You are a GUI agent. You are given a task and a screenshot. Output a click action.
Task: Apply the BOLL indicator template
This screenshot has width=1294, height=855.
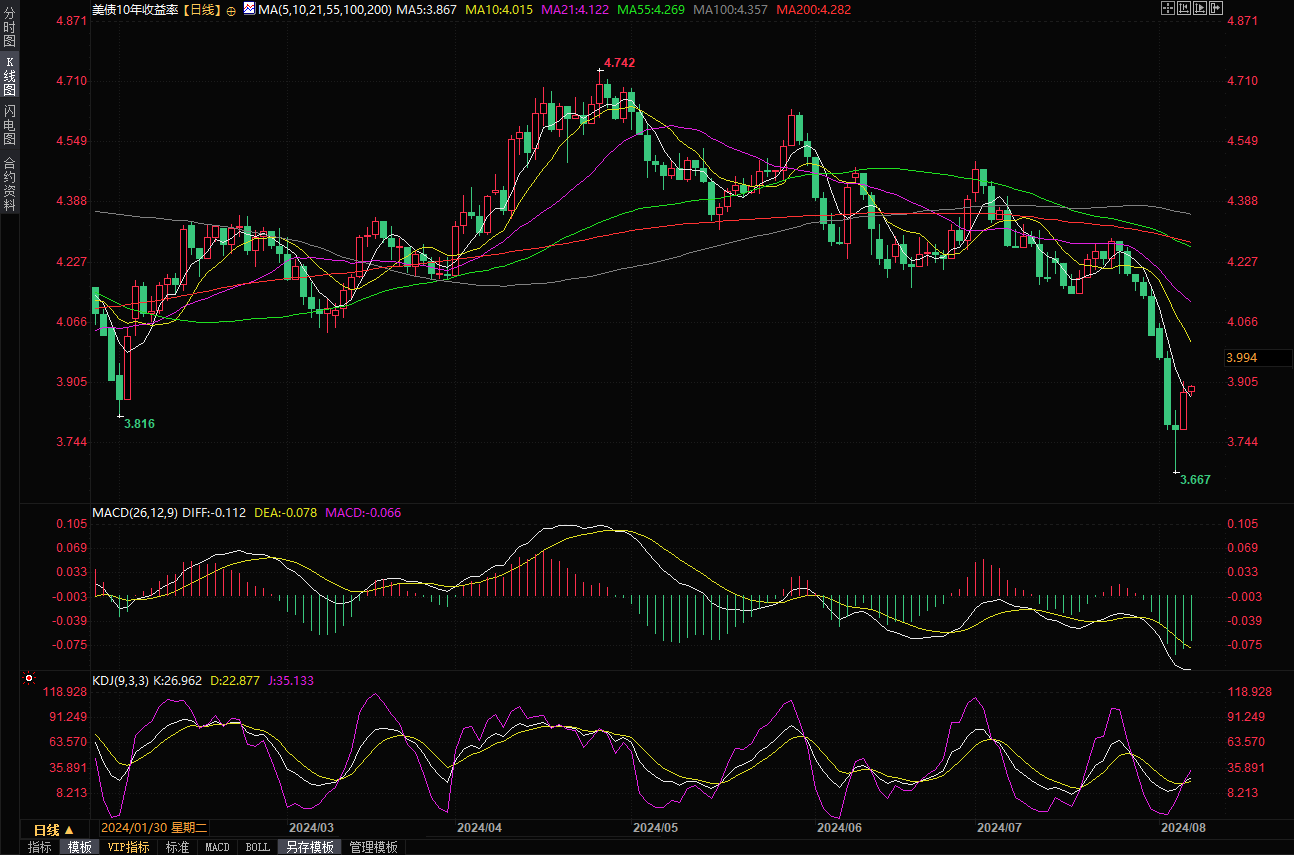(257, 847)
